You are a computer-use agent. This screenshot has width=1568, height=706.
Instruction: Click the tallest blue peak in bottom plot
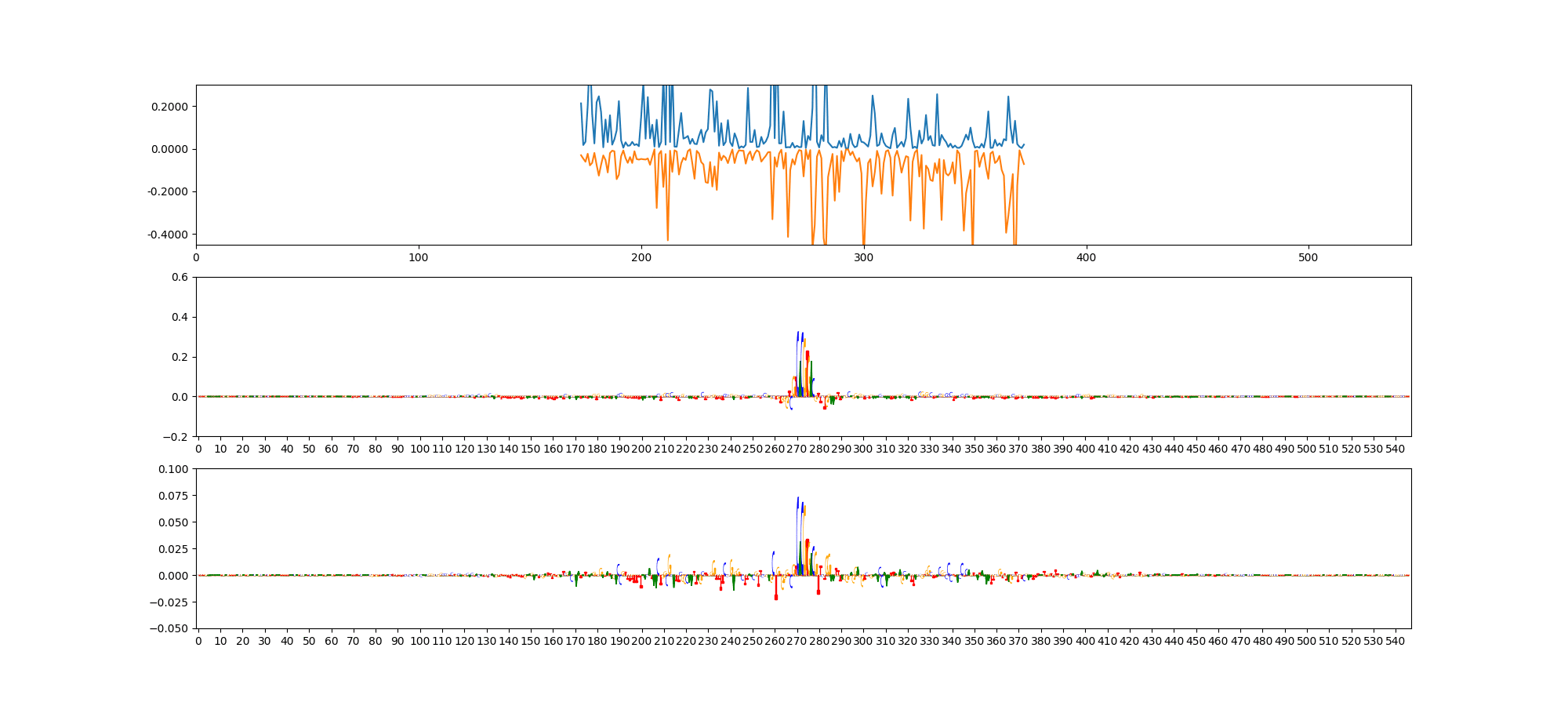[x=798, y=499]
